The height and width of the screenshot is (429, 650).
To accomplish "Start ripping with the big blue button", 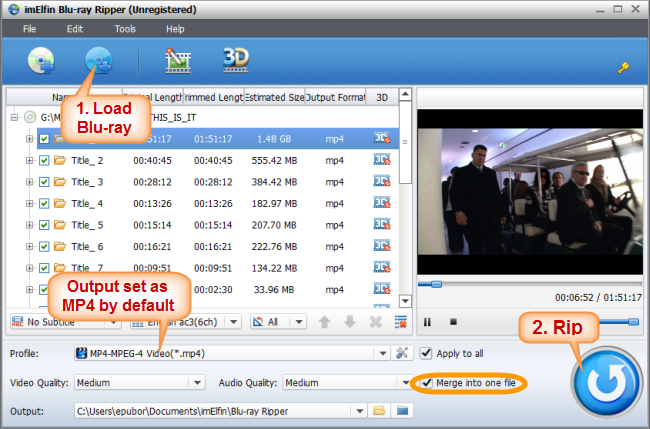I will pos(606,382).
